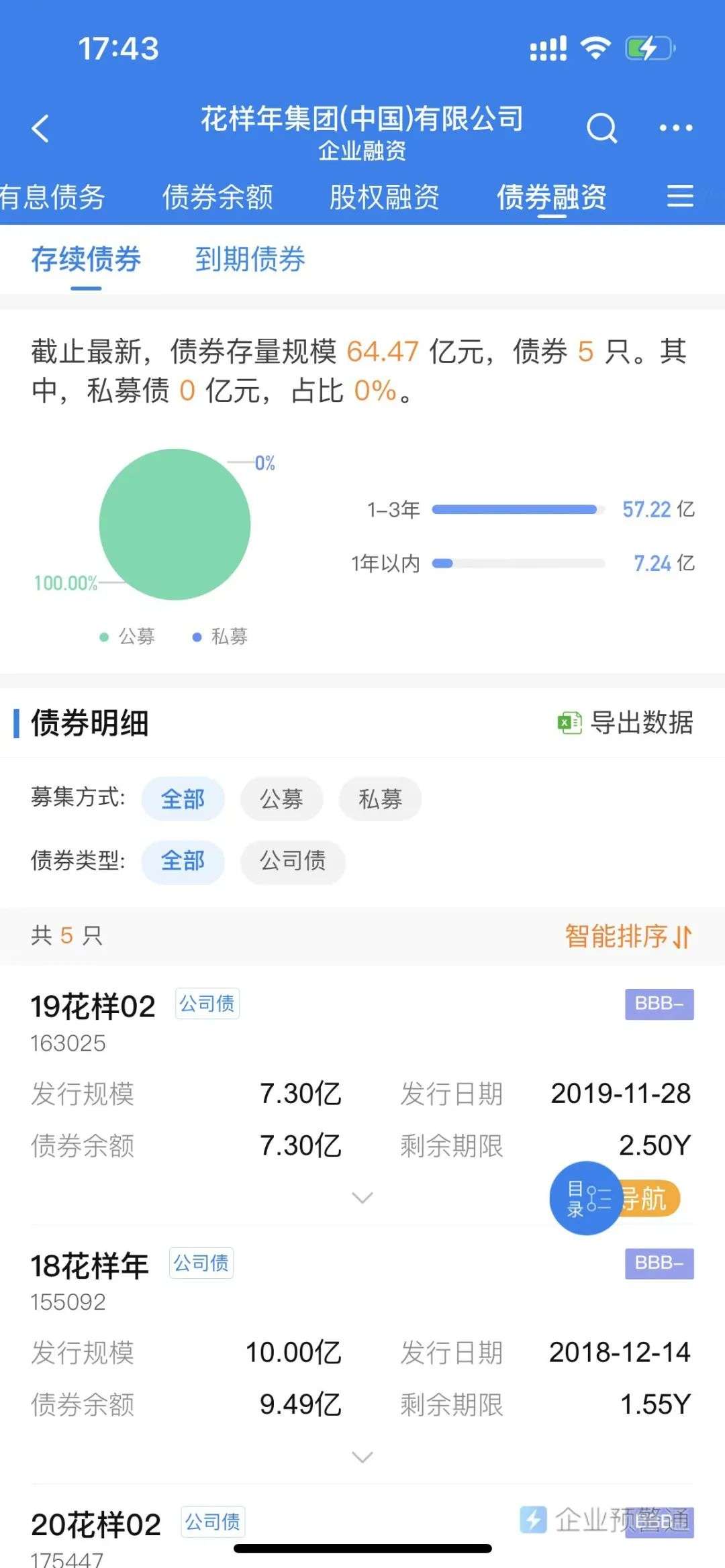Select 全部 for 募集方式 filter
Screen dimensions: 725x1568
(183, 799)
